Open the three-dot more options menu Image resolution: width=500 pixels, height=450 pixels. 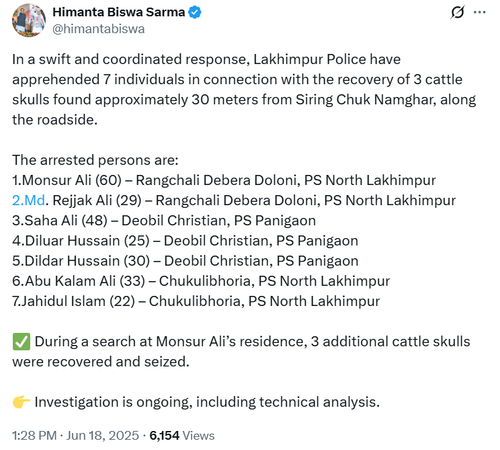[480, 12]
